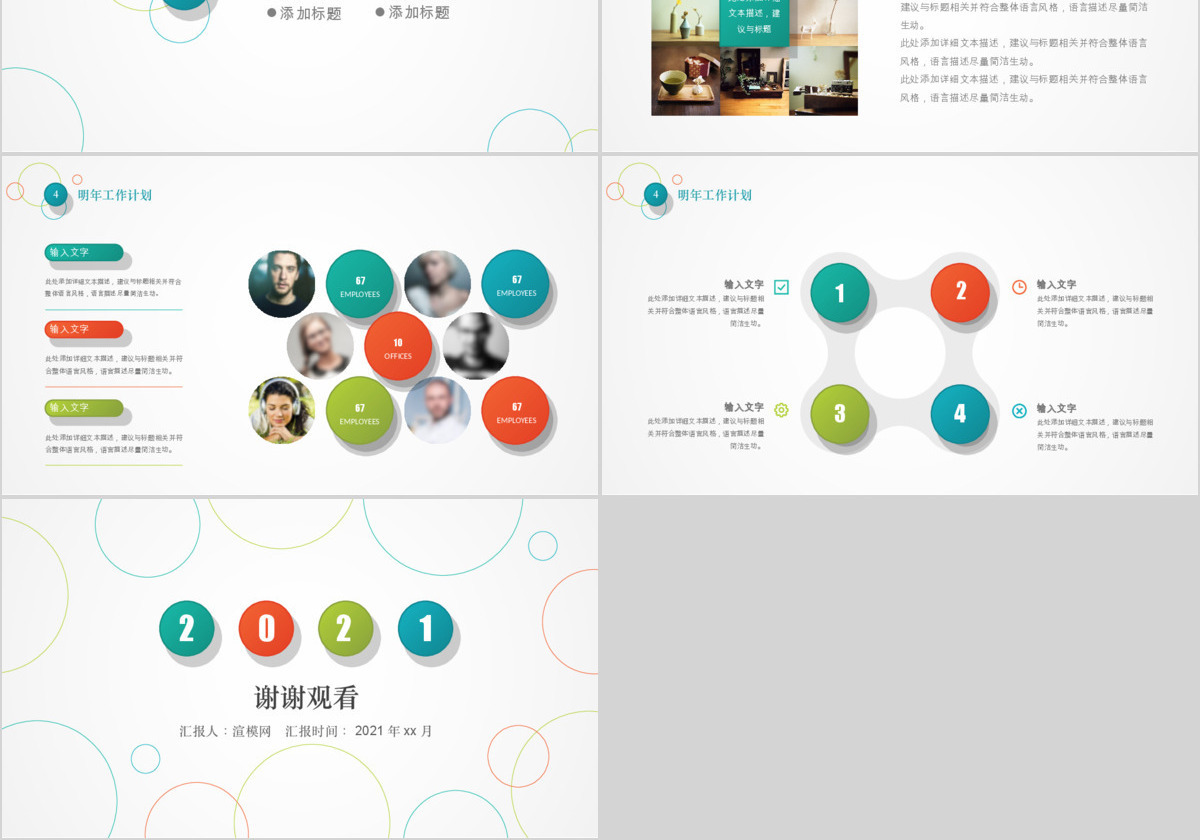Click description paragraph under the orange label pill

114,364
